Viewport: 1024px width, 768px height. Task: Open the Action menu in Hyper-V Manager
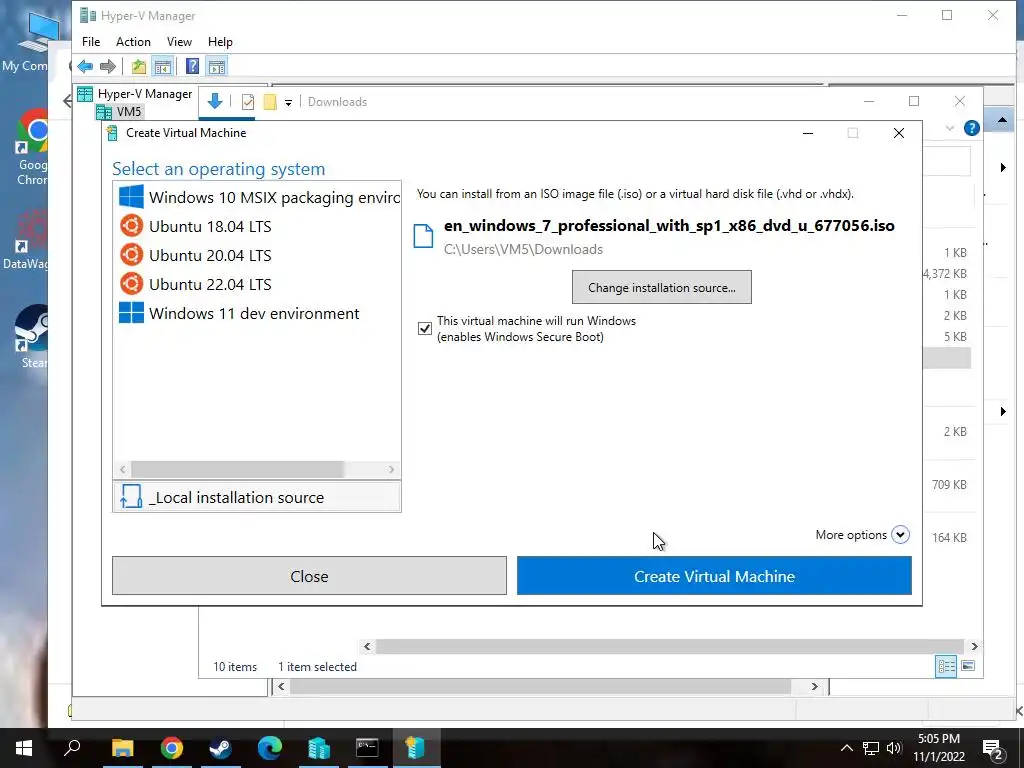(x=133, y=42)
